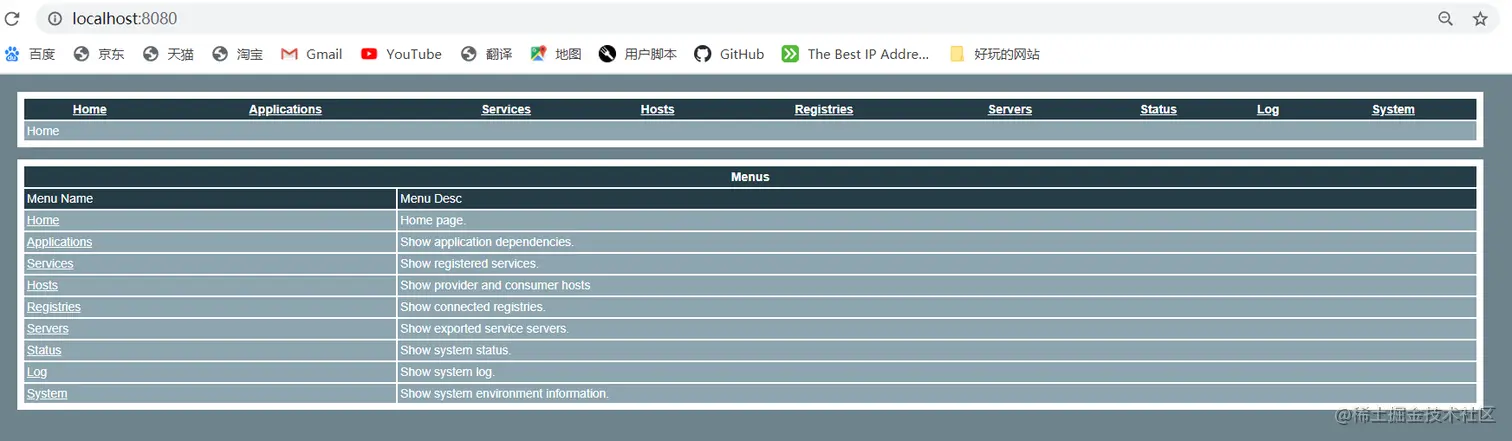Click 'Show system environment information.' cell

pyautogui.click(x=936, y=394)
